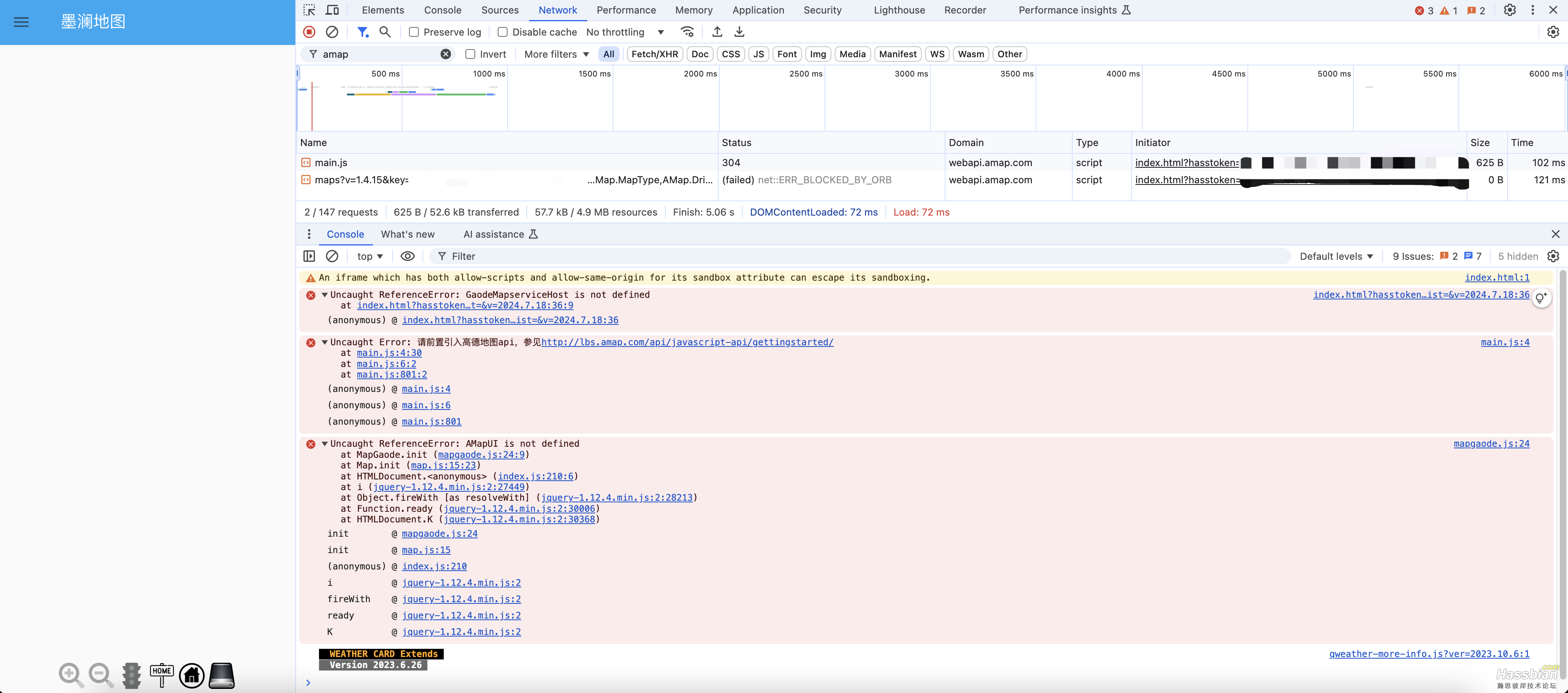Open console settings gear
Image resolution: width=1568 pixels, height=693 pixels.
coord(1553,256)
